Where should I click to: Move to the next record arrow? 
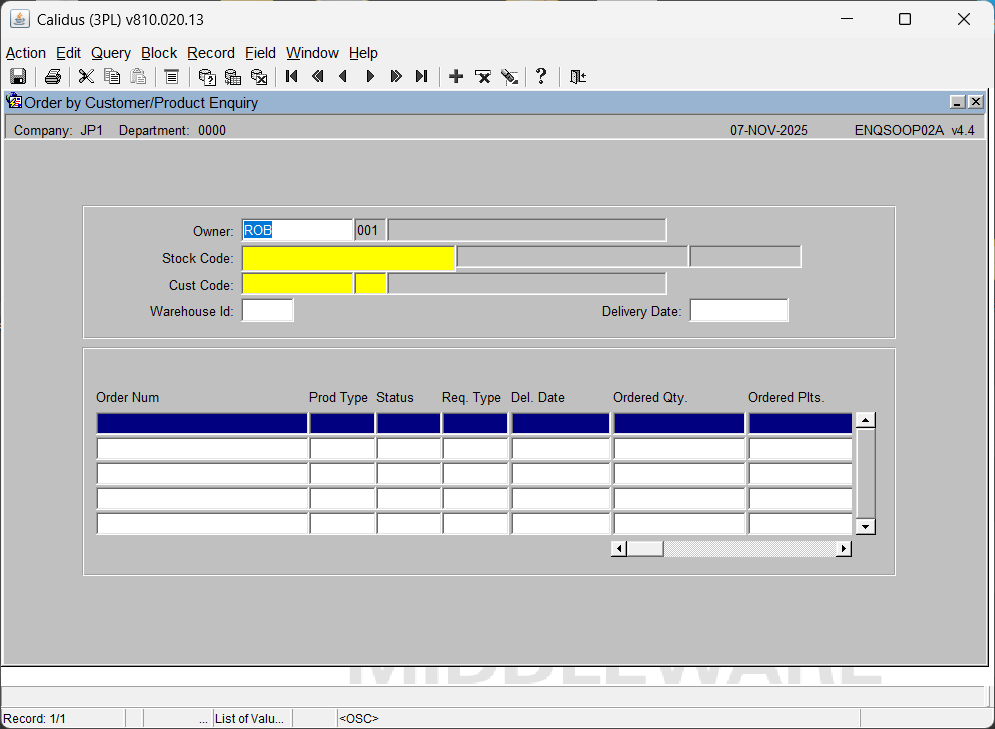click(x=370, y=77)
